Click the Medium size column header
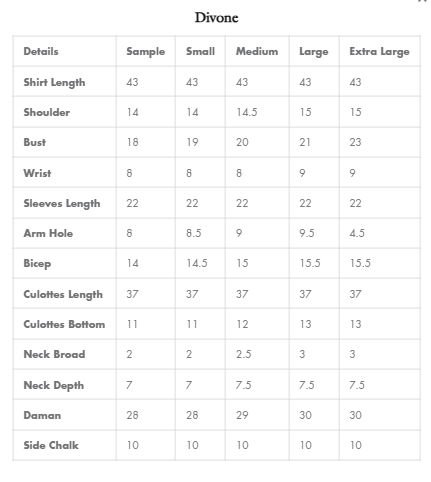This screenshot has width=431, height=482. (257, 51)
